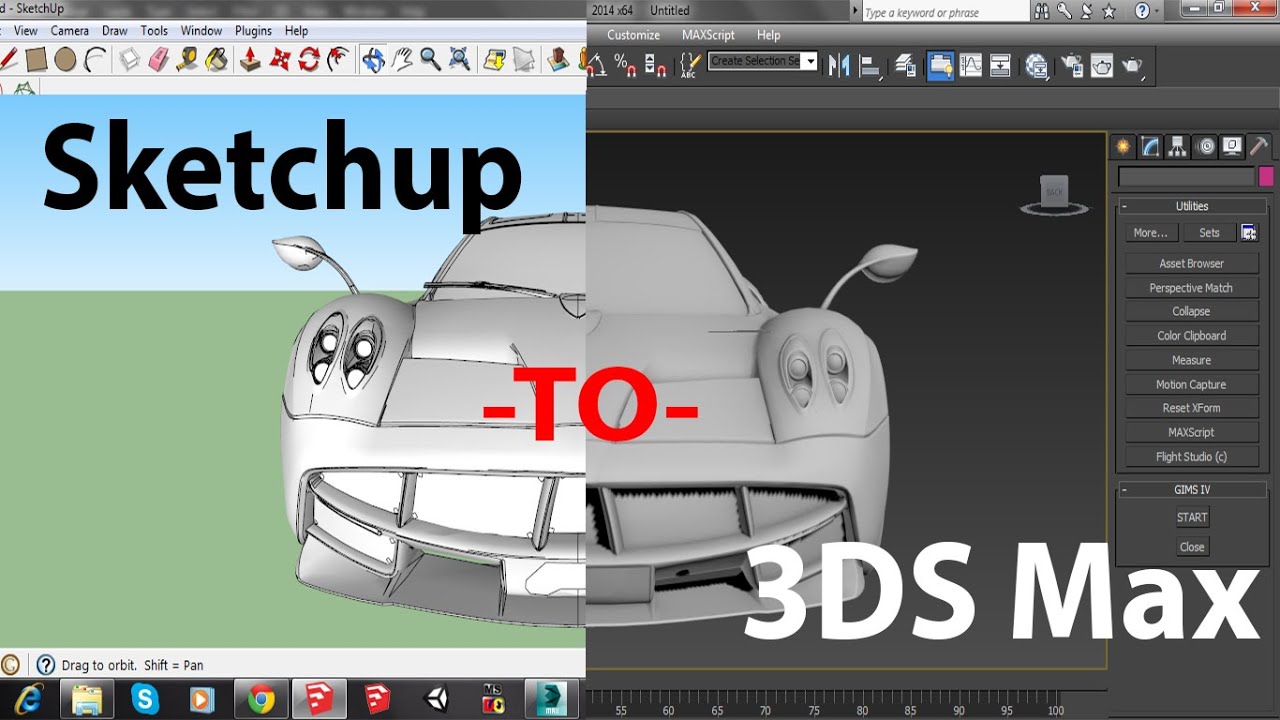The image size is (1280, 720).
Task: Activate the Push/Pull tool in SketchUp
Action: pos(250,60)
